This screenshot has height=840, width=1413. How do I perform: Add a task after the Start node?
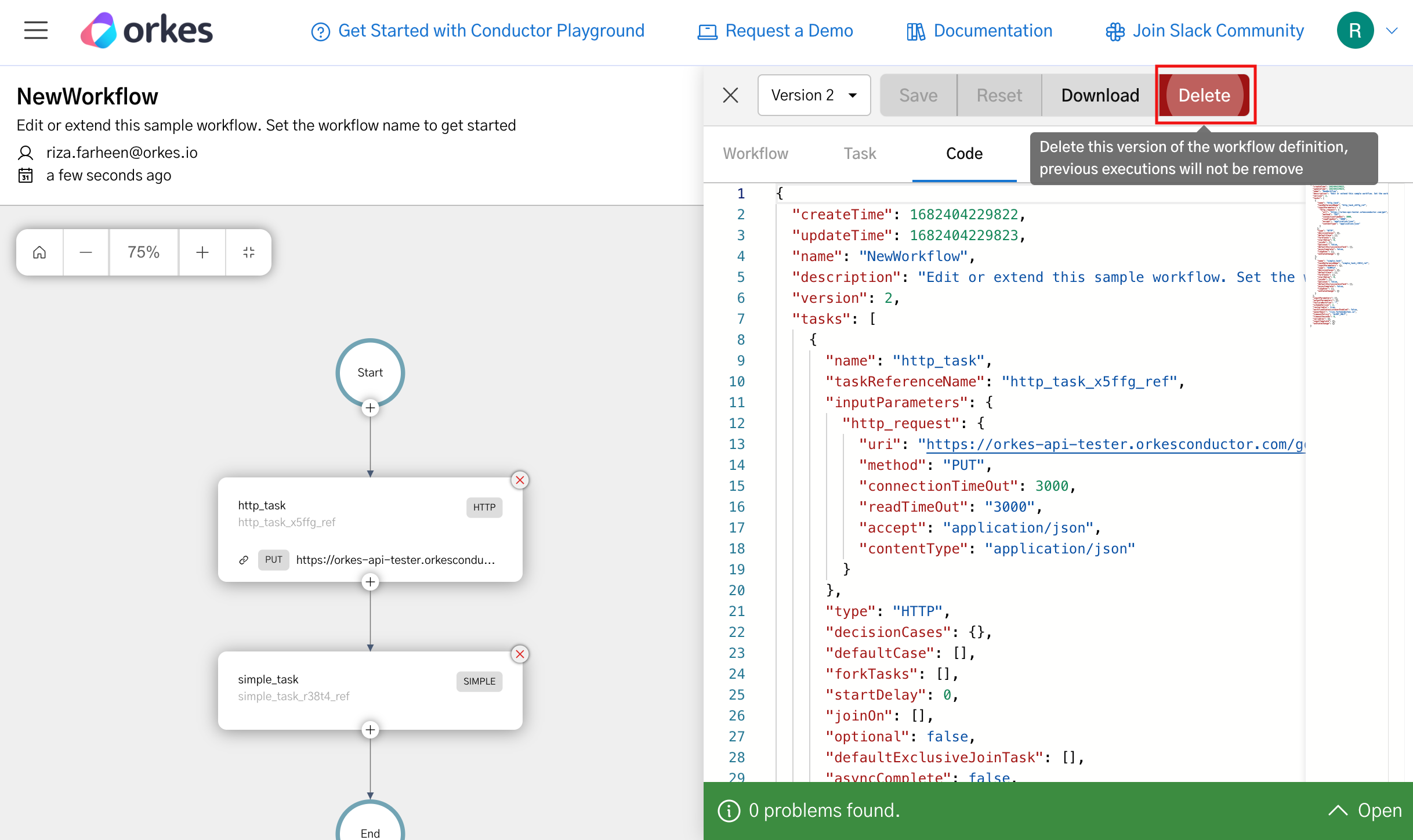coord(370,408)
